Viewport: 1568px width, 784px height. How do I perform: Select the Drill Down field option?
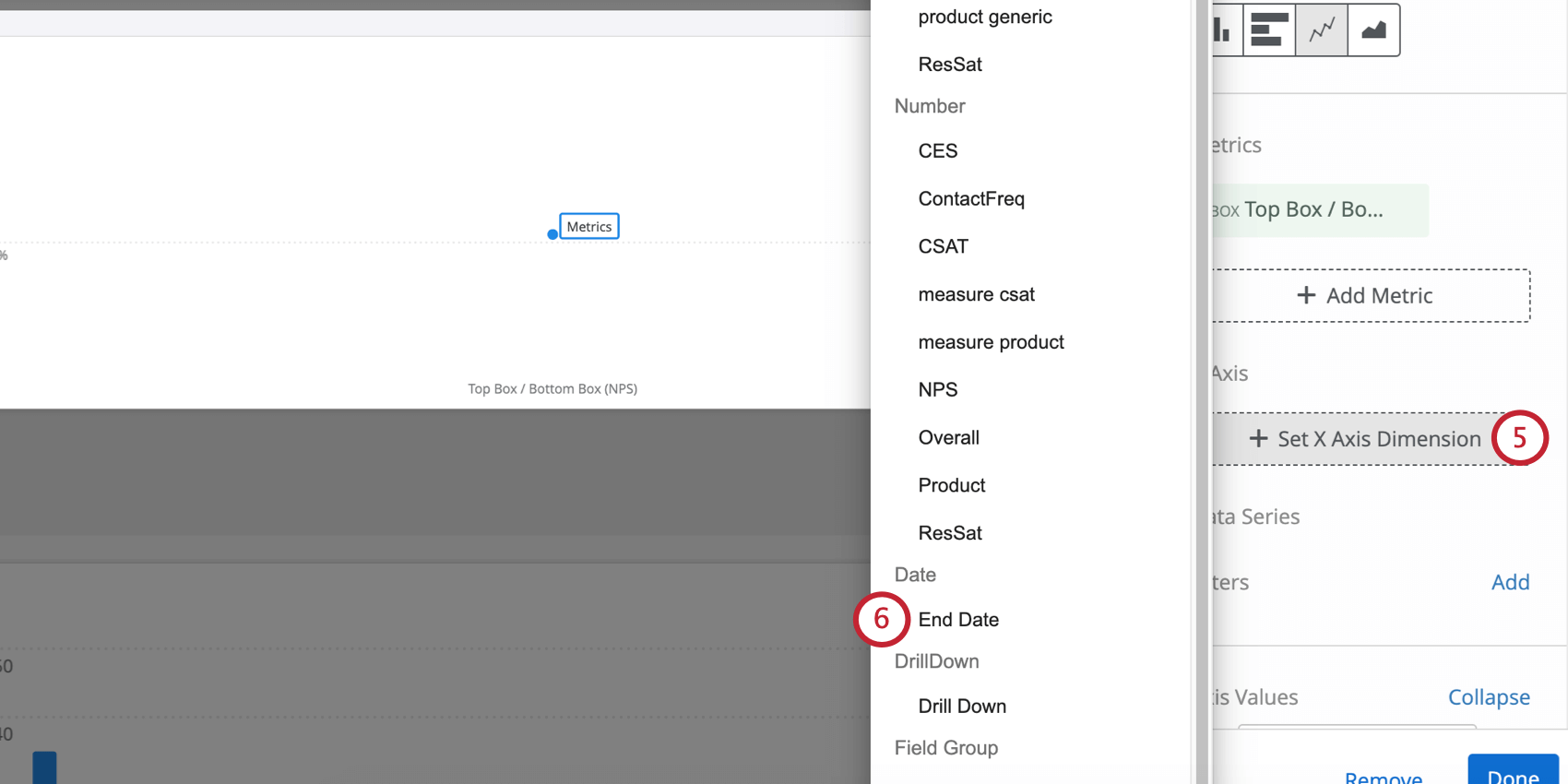[x=962, y=707]
